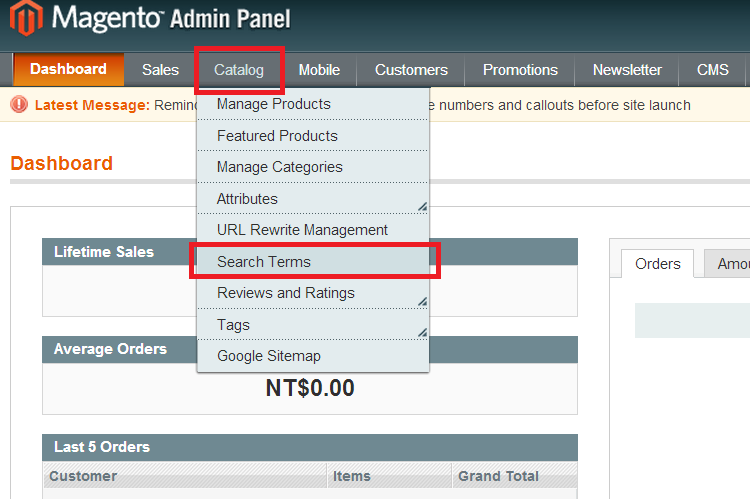Open the Customers menu
This screenshot has width=750, height=499.
411,70
